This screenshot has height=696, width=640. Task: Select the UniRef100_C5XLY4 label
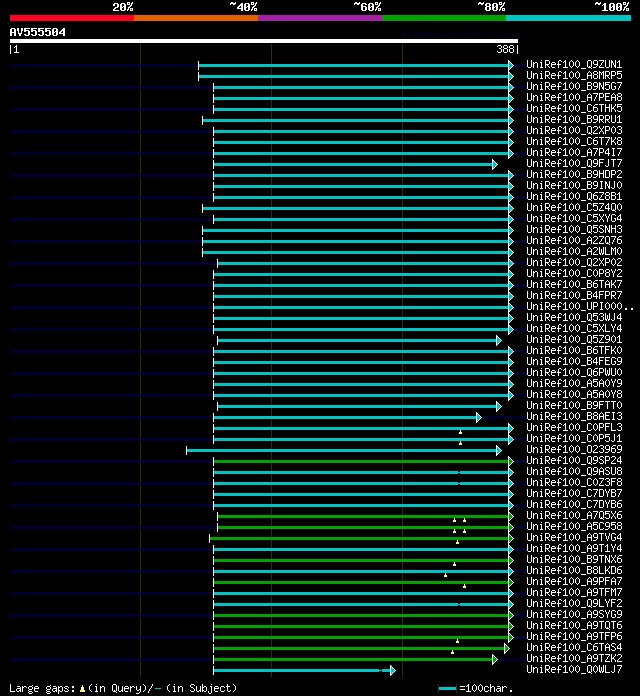[574, 328]
